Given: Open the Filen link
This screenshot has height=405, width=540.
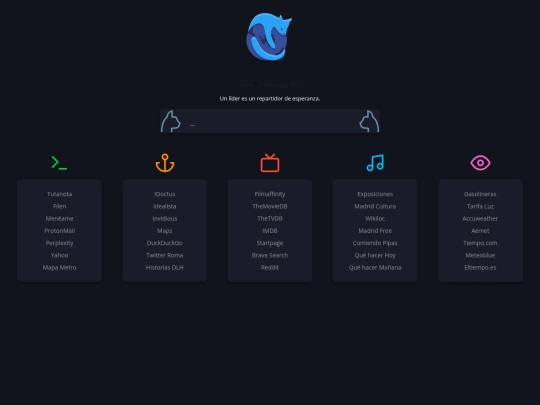Looking at the screenshot, I should [59, 206].
